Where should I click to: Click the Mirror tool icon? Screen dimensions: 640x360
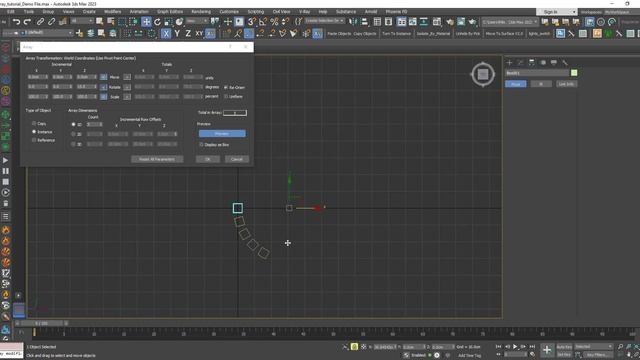pyautogui.click(x=353, y=22)
